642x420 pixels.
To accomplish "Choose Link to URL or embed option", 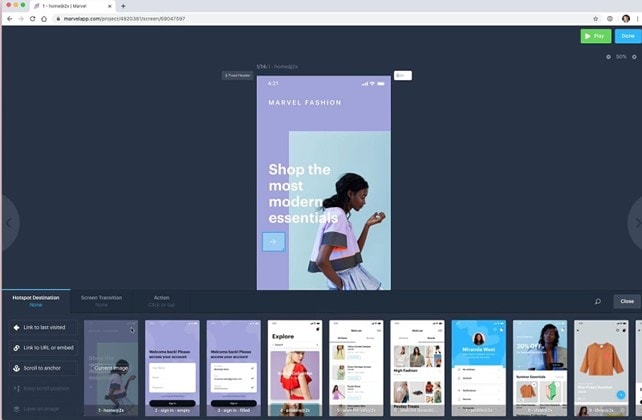I will tap(43, 348).
